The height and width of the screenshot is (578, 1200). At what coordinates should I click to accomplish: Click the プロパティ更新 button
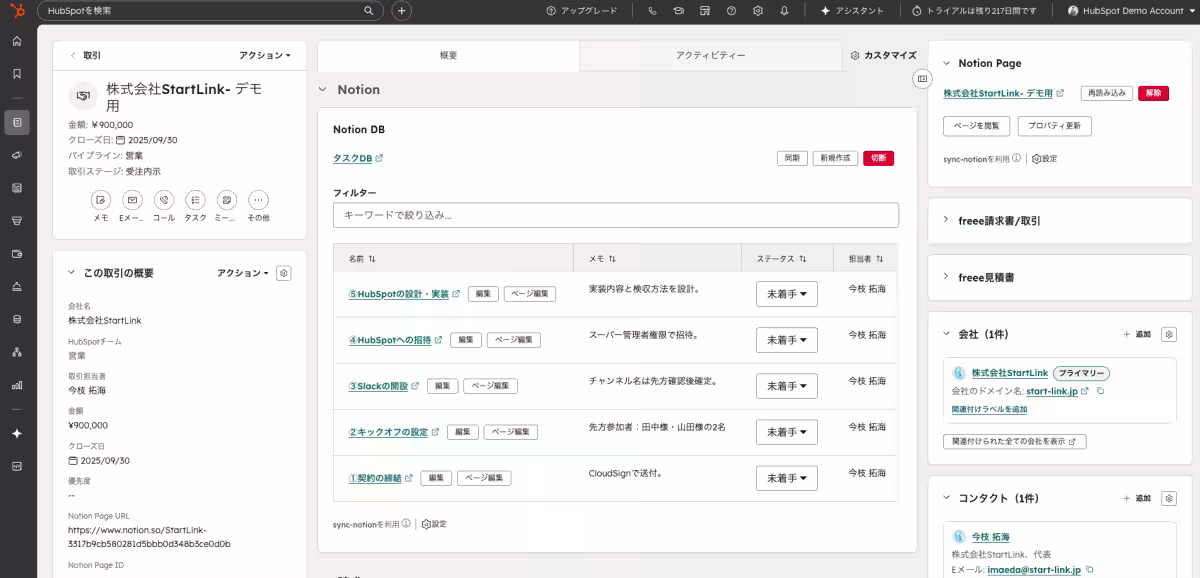coord(1054,126)
